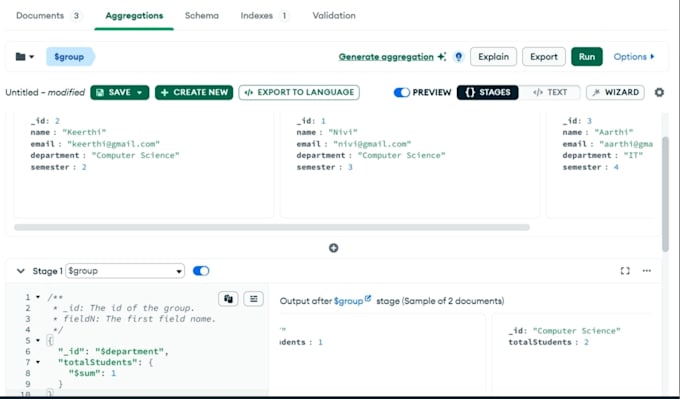Image resolution: width=680 pixels, height=399 pixels.
Task: Click horizontal scrollbar of preview documents
Action: (272, 227)
